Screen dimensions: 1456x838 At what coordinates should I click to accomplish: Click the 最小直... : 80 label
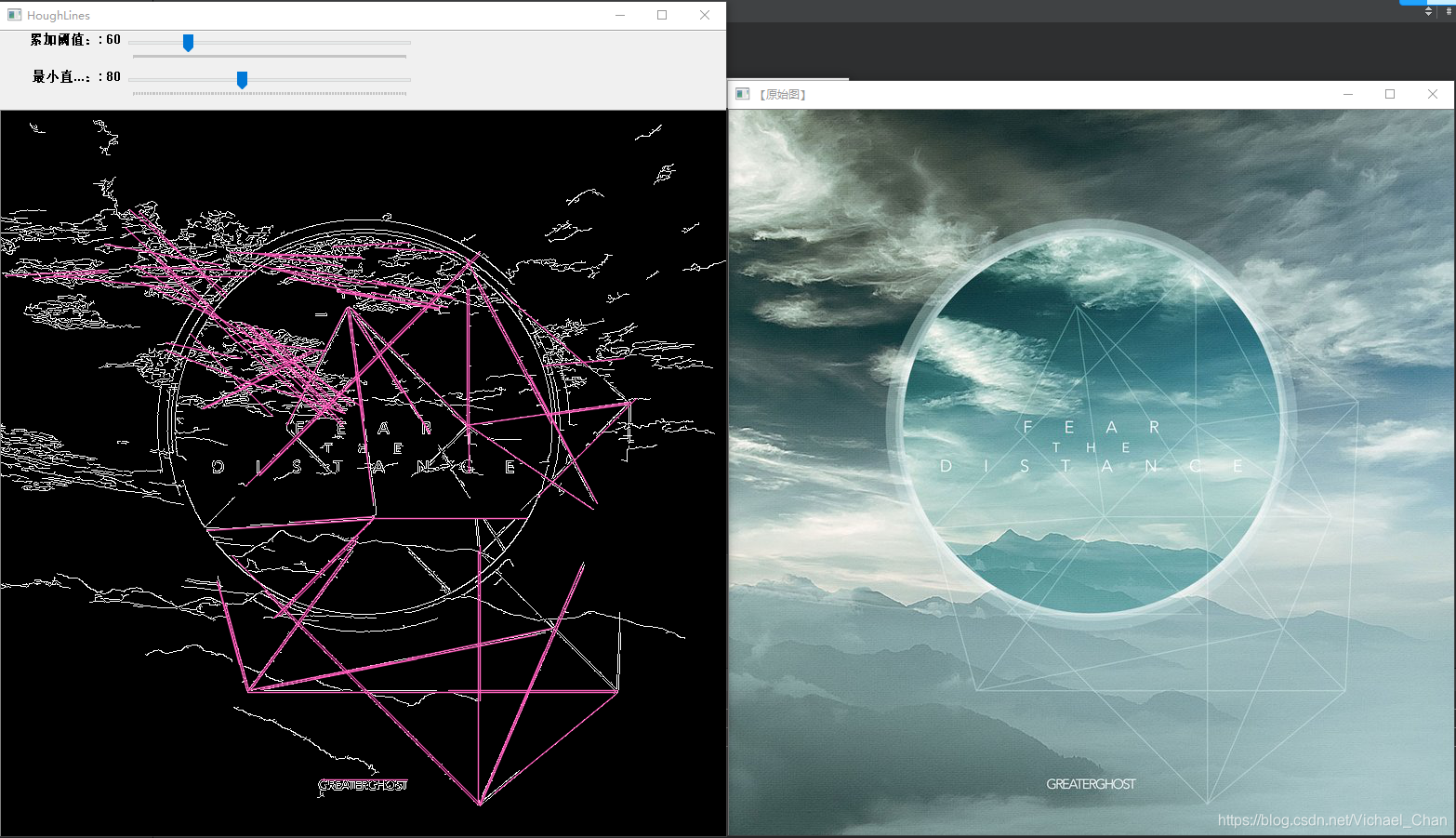coord(76,77)
